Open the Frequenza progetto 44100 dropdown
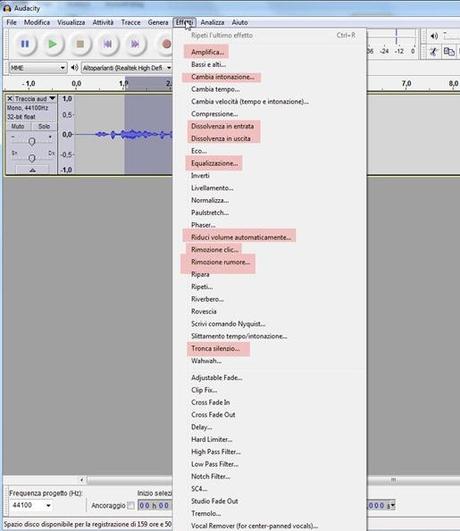 click(31, 505)
